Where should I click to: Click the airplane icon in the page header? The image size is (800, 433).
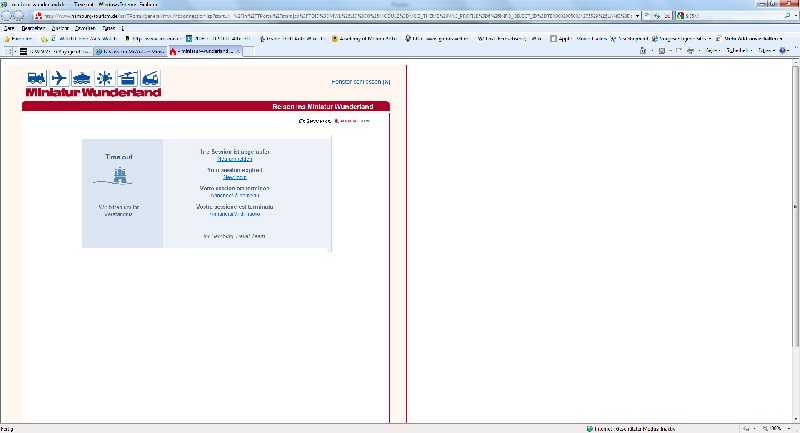[x=59, y=78]
